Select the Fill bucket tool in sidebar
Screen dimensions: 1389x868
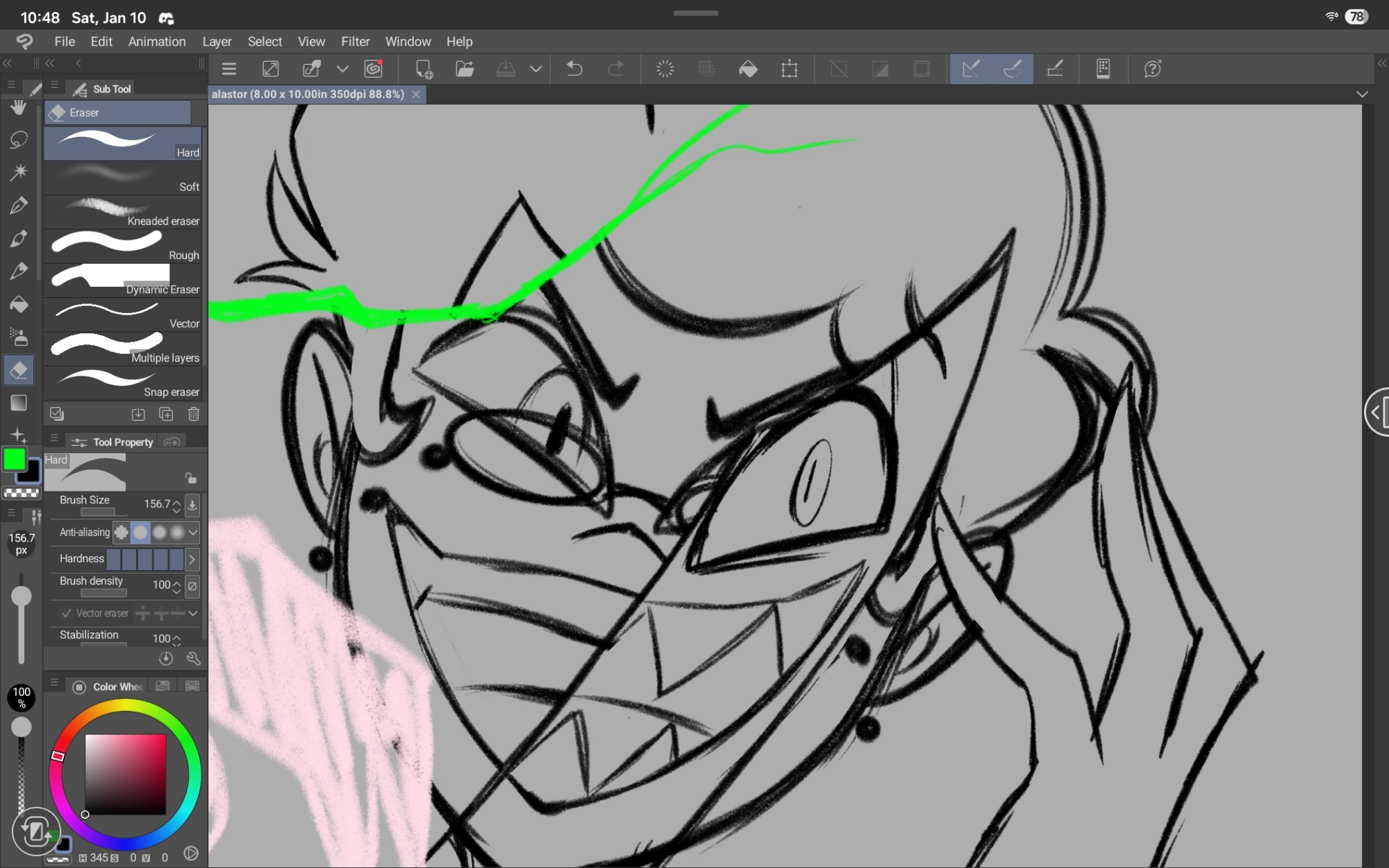pyautogui.click(x=19, y=304)
